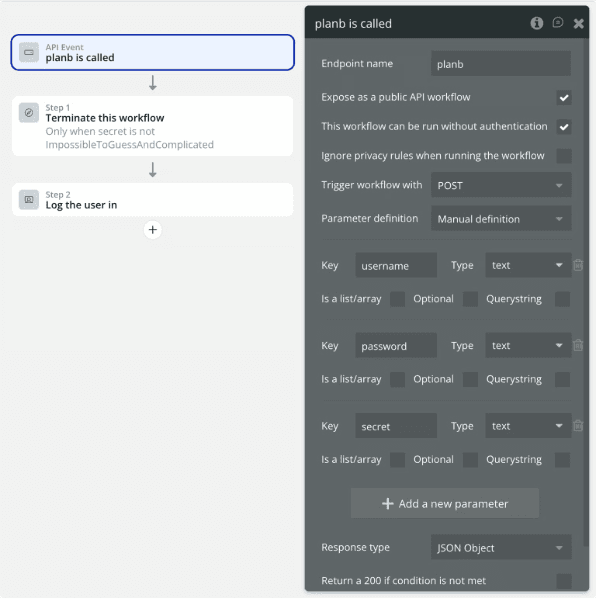Select Step 2 Log the user in
596x599 pixels.
pos(152,200)
